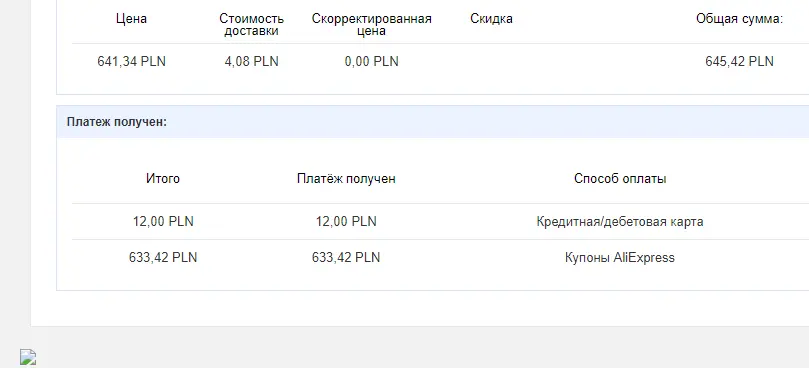The width and height of the screenshot is (809, 368).
Task: Select the 633,42 PLN Итого value
Action: point(163,257)
